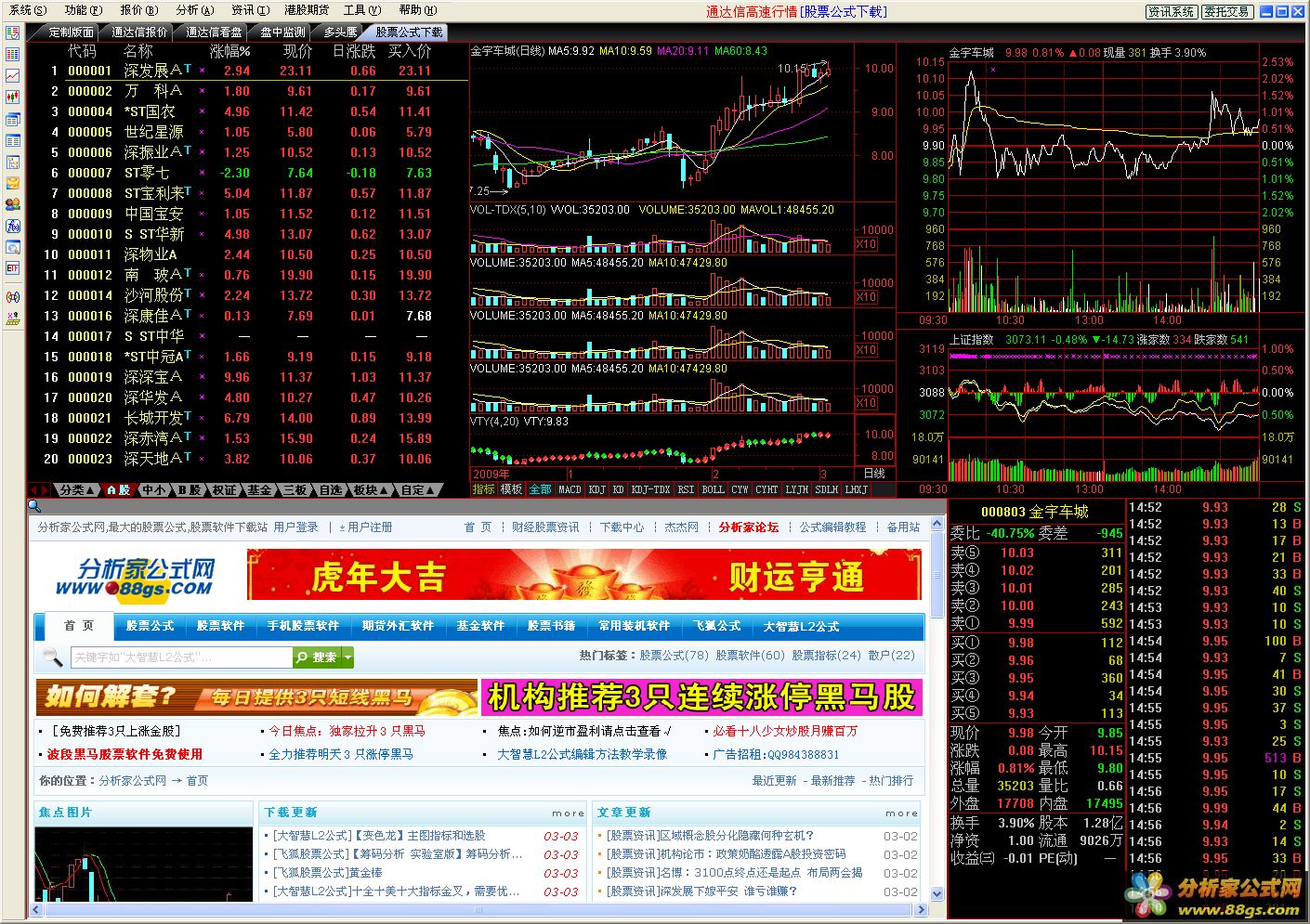Viewport: 1310px width, 924px height.
Task: Sort by the 现价 column header
Action: [x=297, y=51]
